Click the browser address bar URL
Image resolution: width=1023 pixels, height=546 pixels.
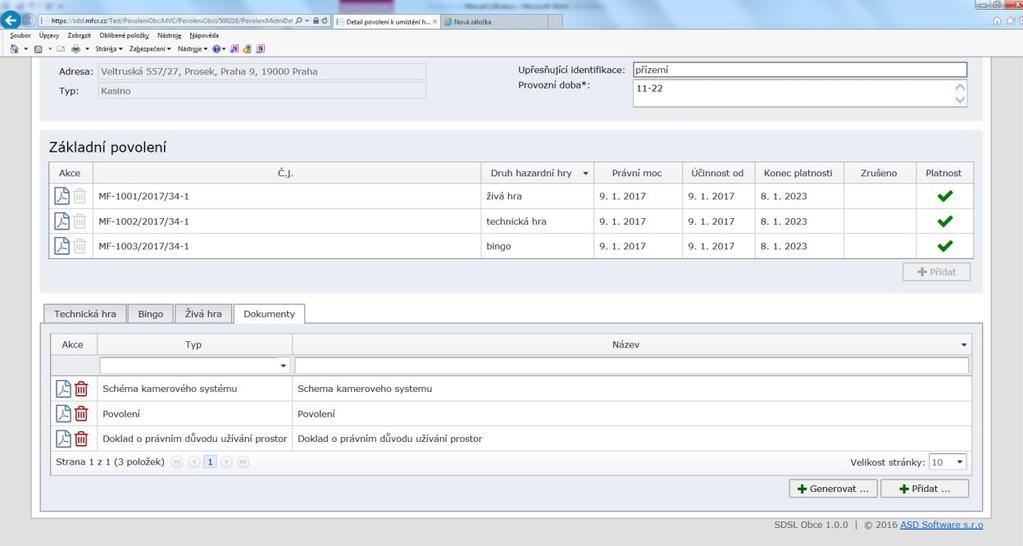pyautogui.click(x=171, y=21)
